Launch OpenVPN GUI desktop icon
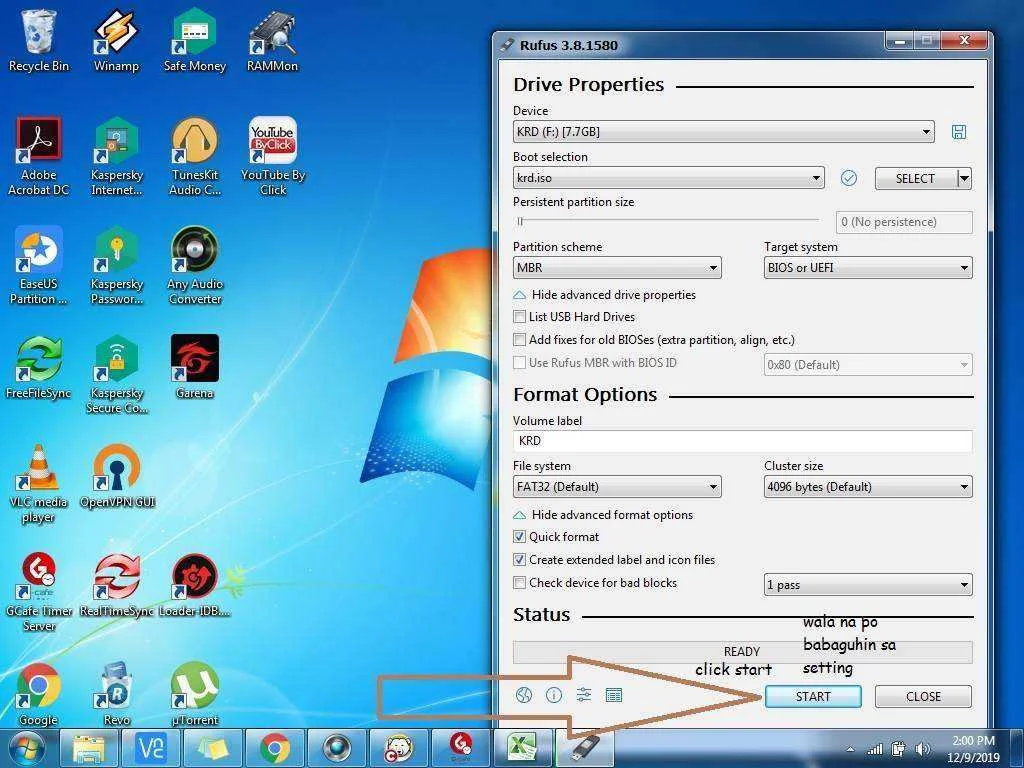Image resolution: width=1024 pixels, height=768 pixels. tap(116, 476)
